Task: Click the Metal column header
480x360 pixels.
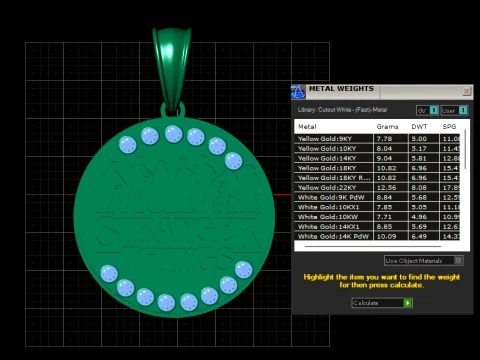Action: pyautogui.click(x=307, y=127)
